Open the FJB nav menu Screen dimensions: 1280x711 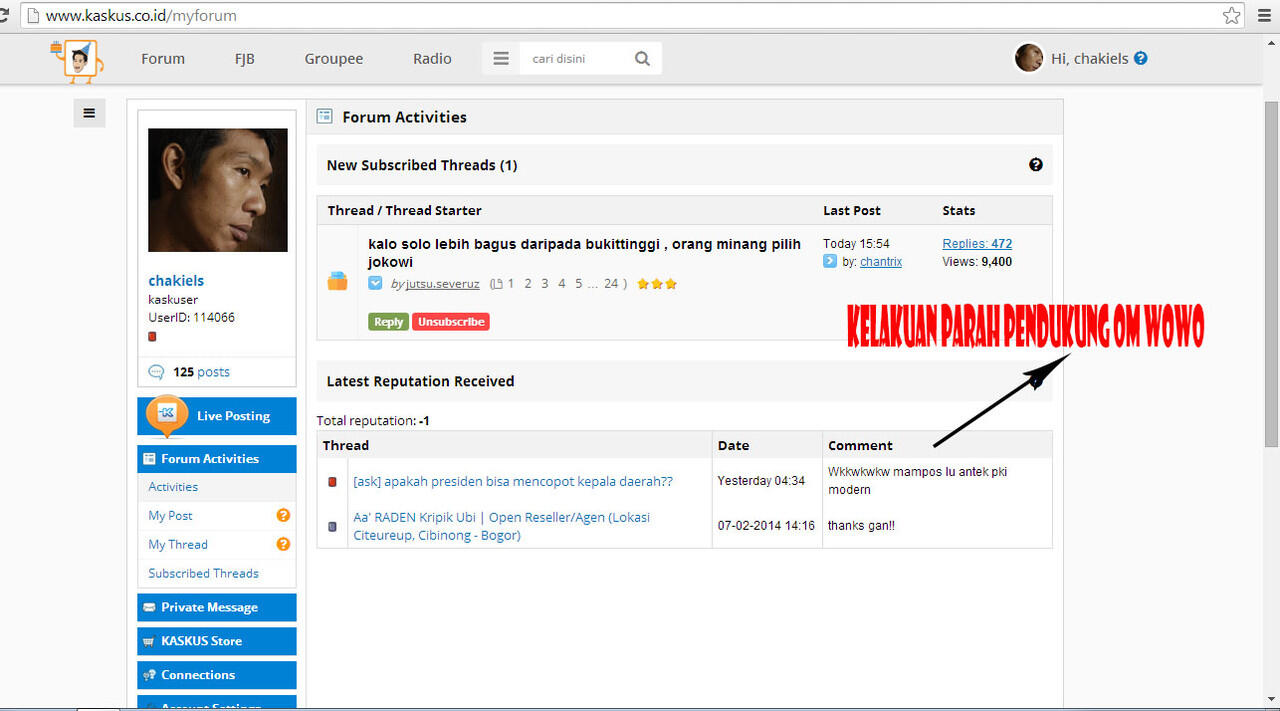[245, 58]
